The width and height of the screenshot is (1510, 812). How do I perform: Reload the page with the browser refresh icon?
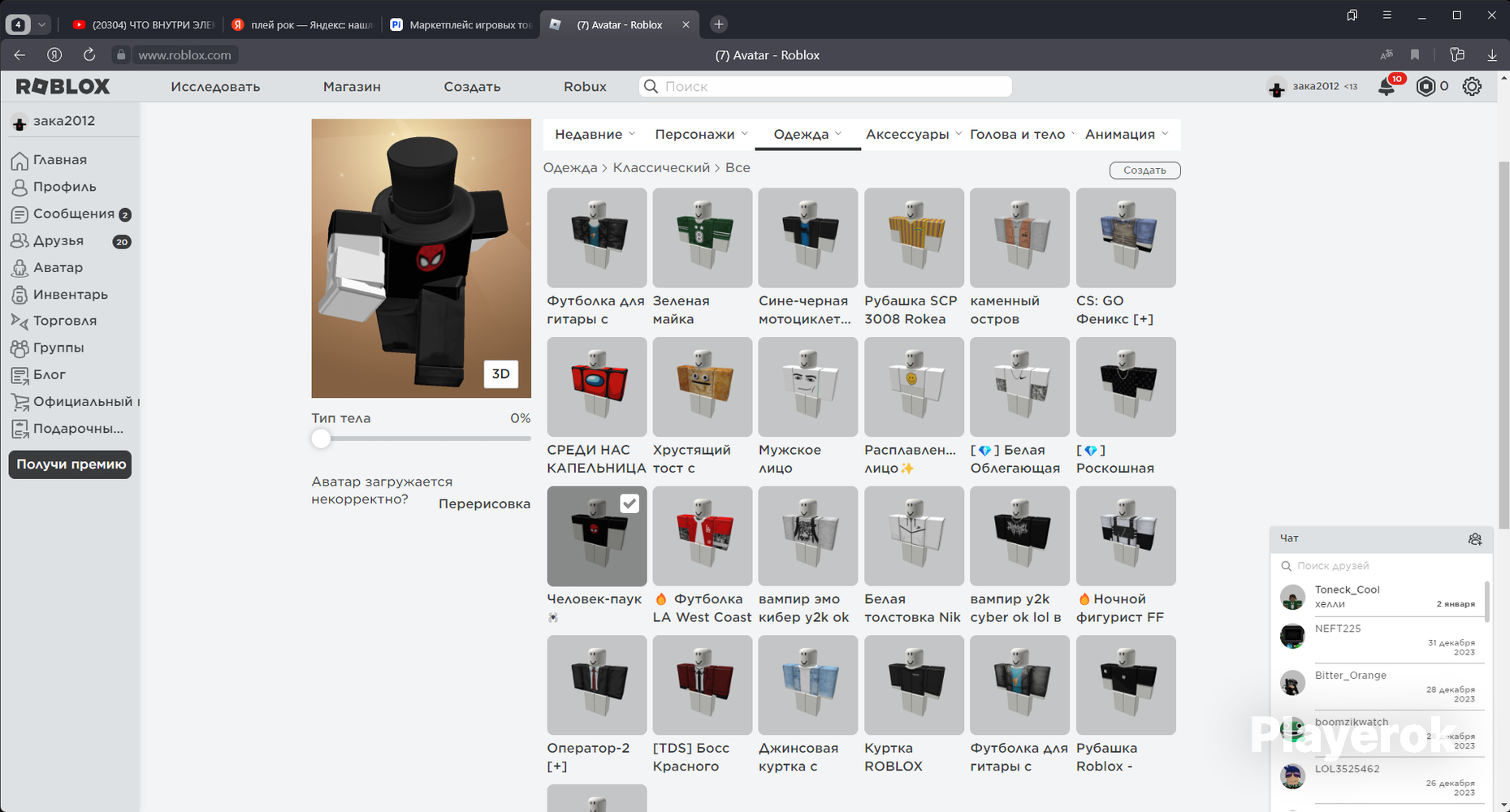89,55
